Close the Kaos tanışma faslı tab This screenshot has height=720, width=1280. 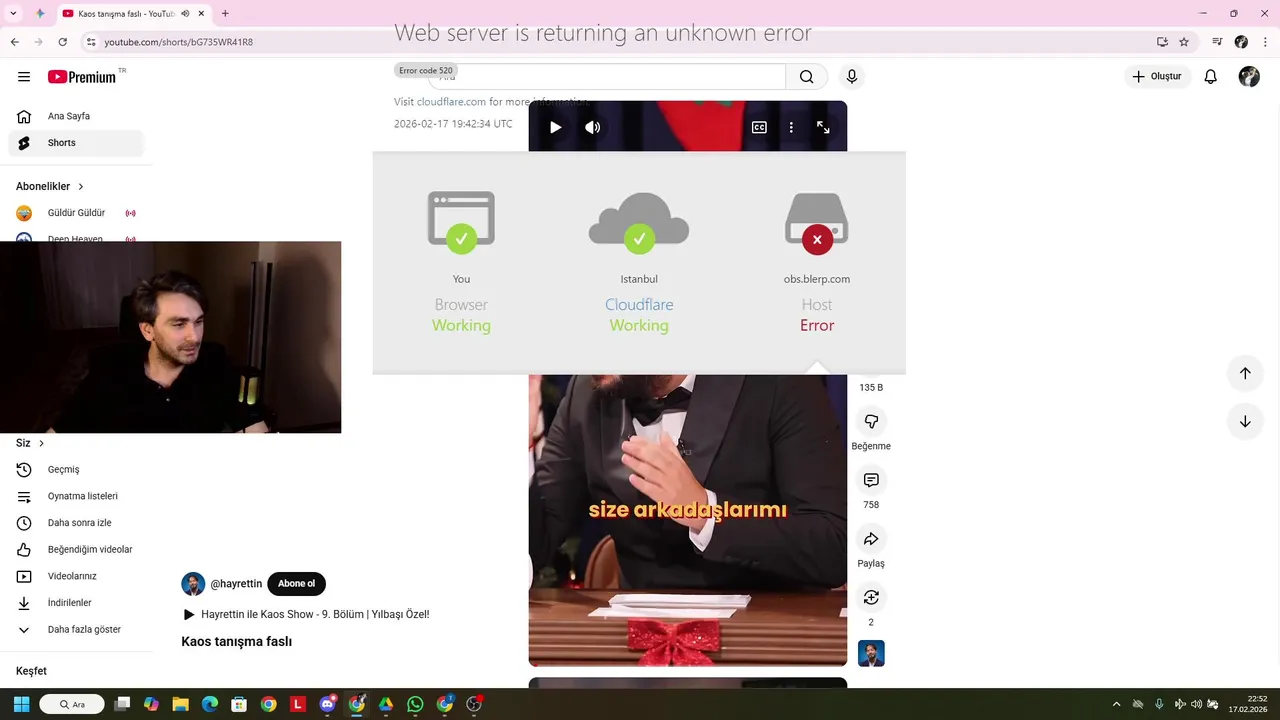(201, 14)
